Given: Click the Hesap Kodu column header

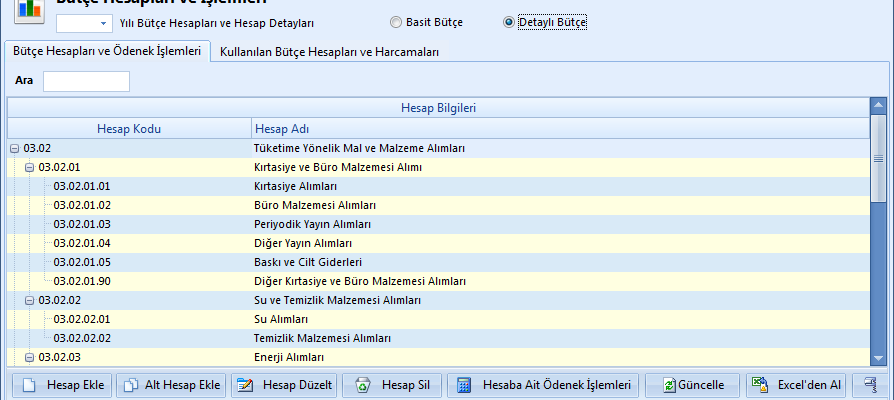Looking at the screenshot, I should click(x=129, y=128).
